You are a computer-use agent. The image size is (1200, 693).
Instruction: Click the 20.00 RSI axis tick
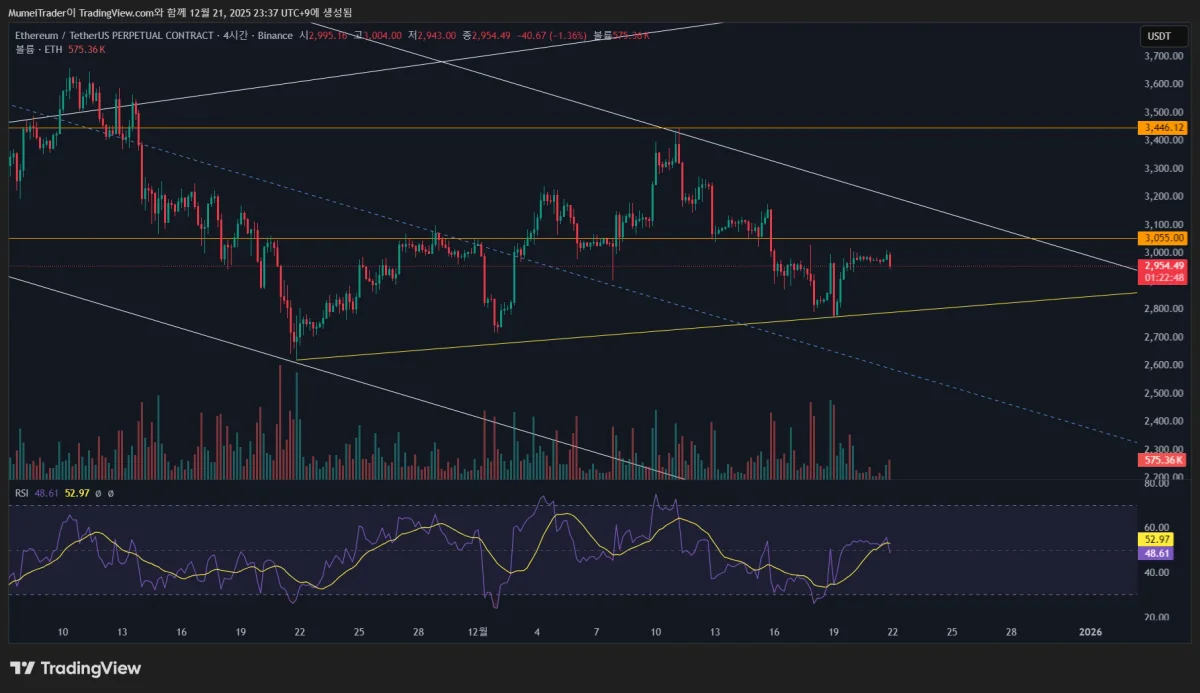(x=1156, y=617)
